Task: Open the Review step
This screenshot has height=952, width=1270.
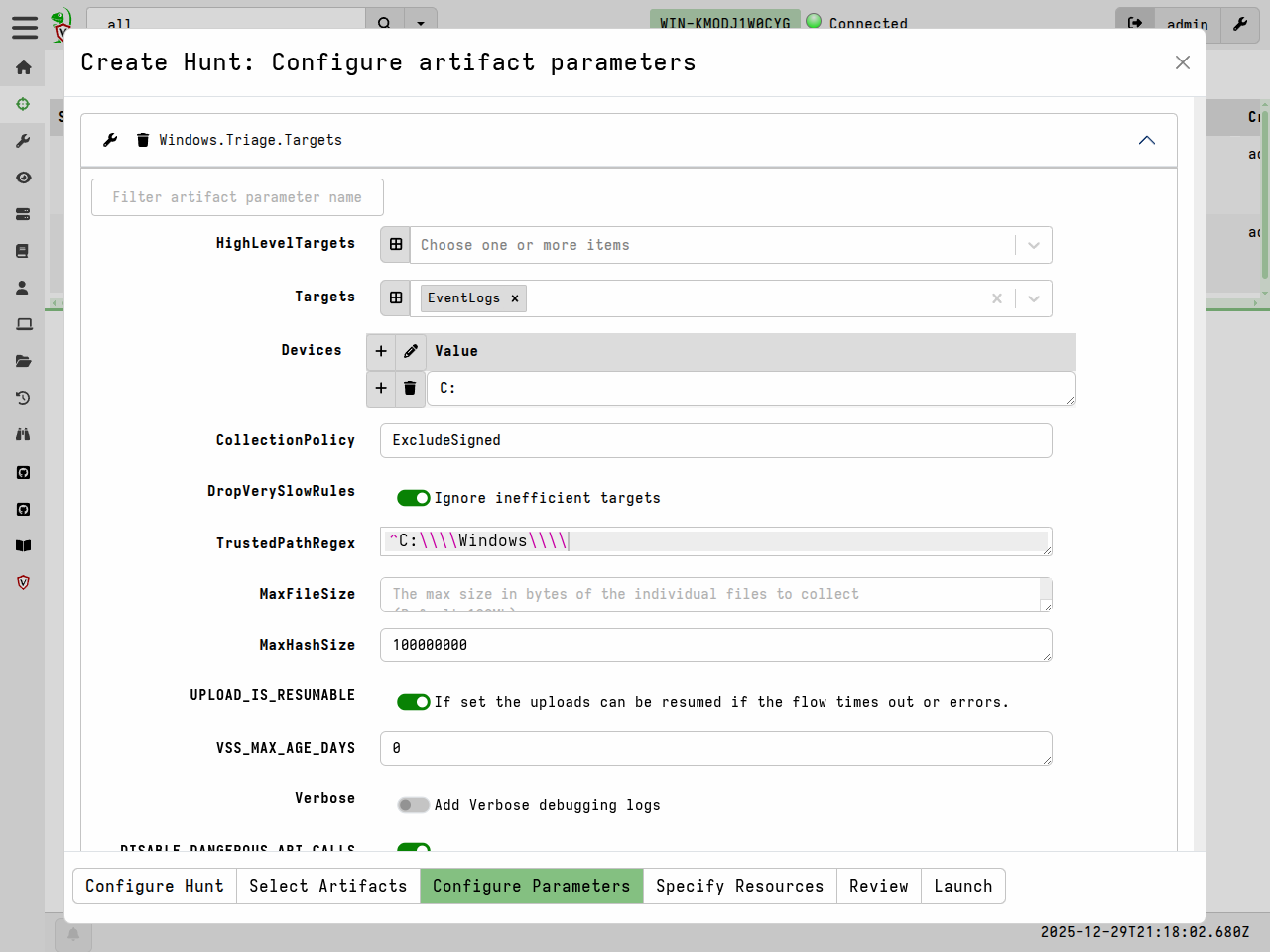Action: click(x=878, y=886)
